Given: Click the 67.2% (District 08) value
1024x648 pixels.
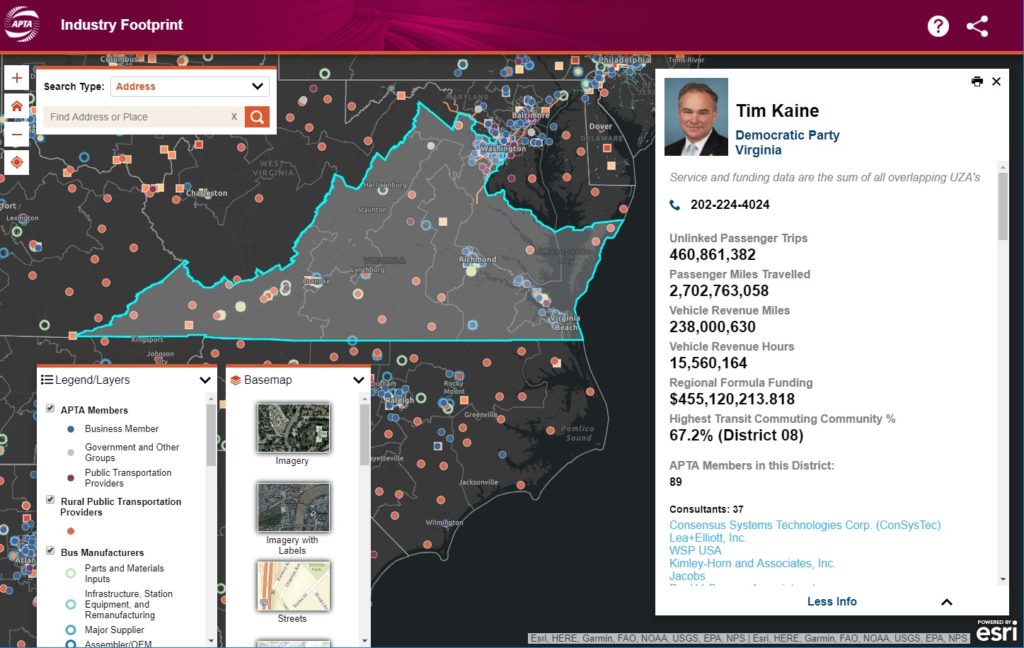Looking at the screenshot, I should coord(736,435).
